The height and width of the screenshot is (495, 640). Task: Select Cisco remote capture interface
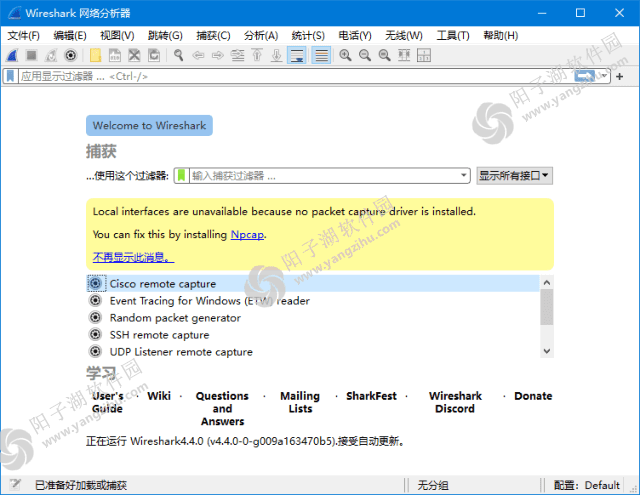point(312,283)
